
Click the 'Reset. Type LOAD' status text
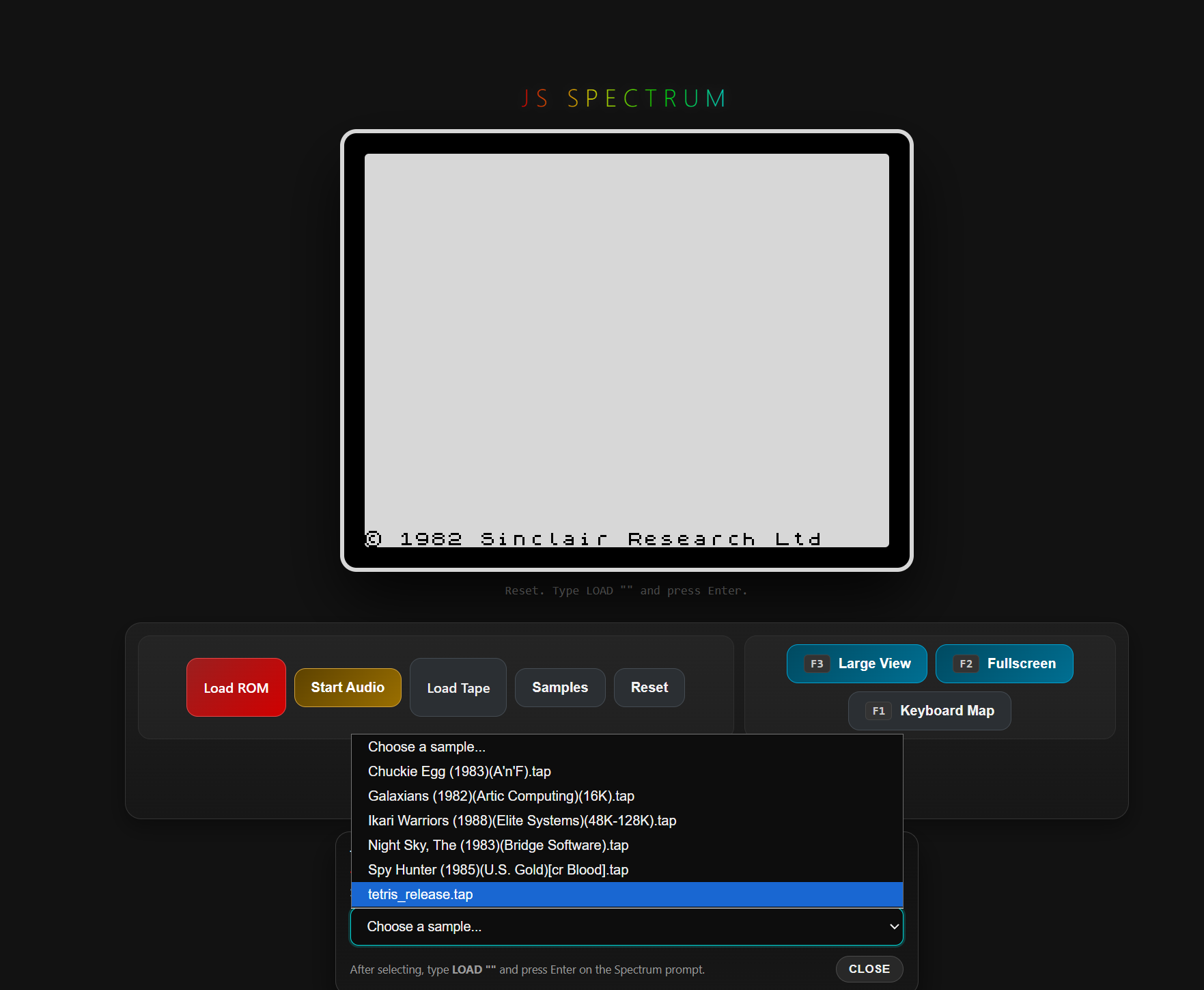pyautogui.click(x=626, y=590)
